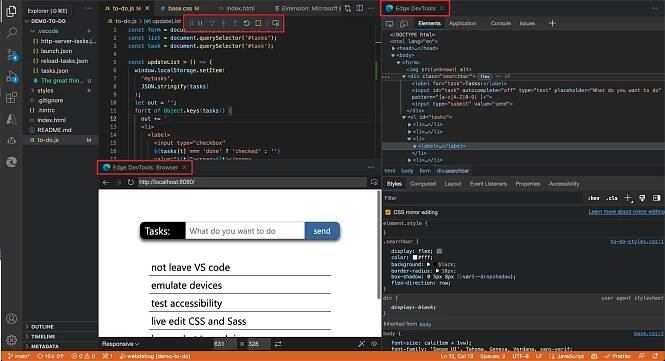The image size is (665, 361).
Task: Click the What do you want to do input
Action: (245, 231)
